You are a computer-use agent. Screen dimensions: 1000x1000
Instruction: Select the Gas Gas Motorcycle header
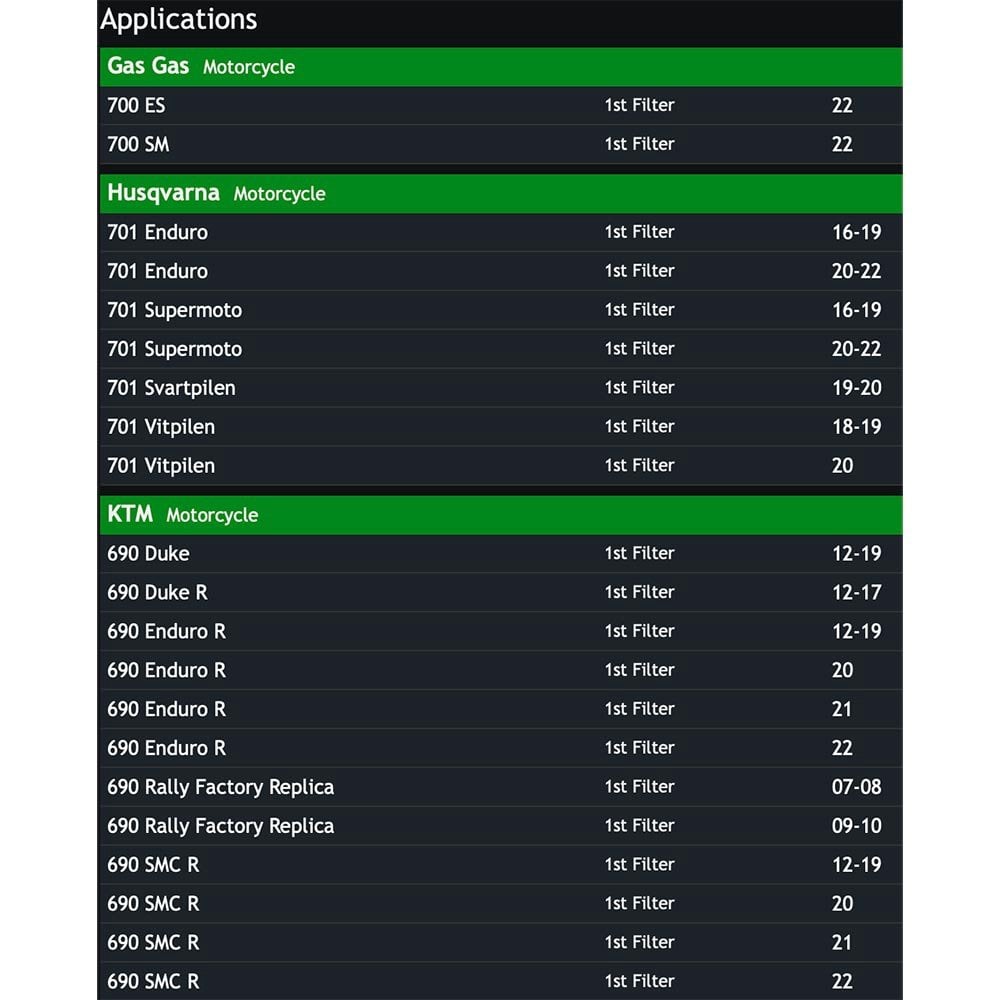point(501,66)
